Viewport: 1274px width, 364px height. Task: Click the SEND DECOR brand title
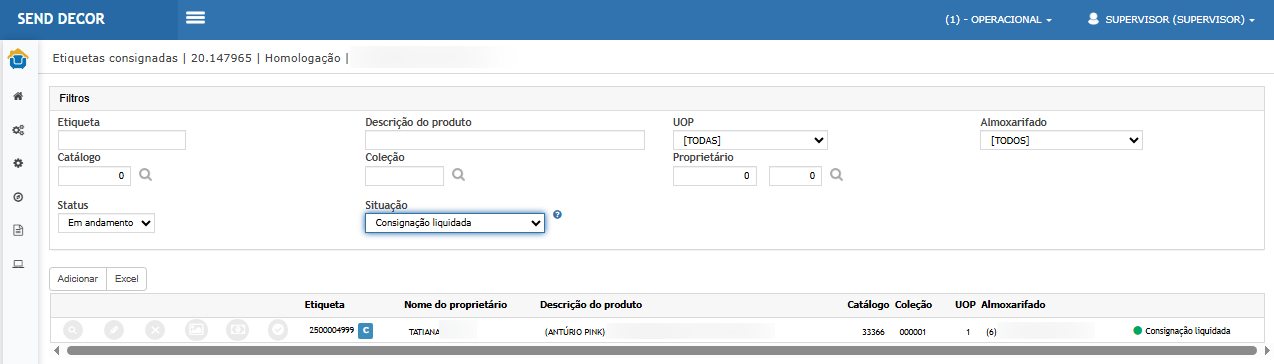61,19
